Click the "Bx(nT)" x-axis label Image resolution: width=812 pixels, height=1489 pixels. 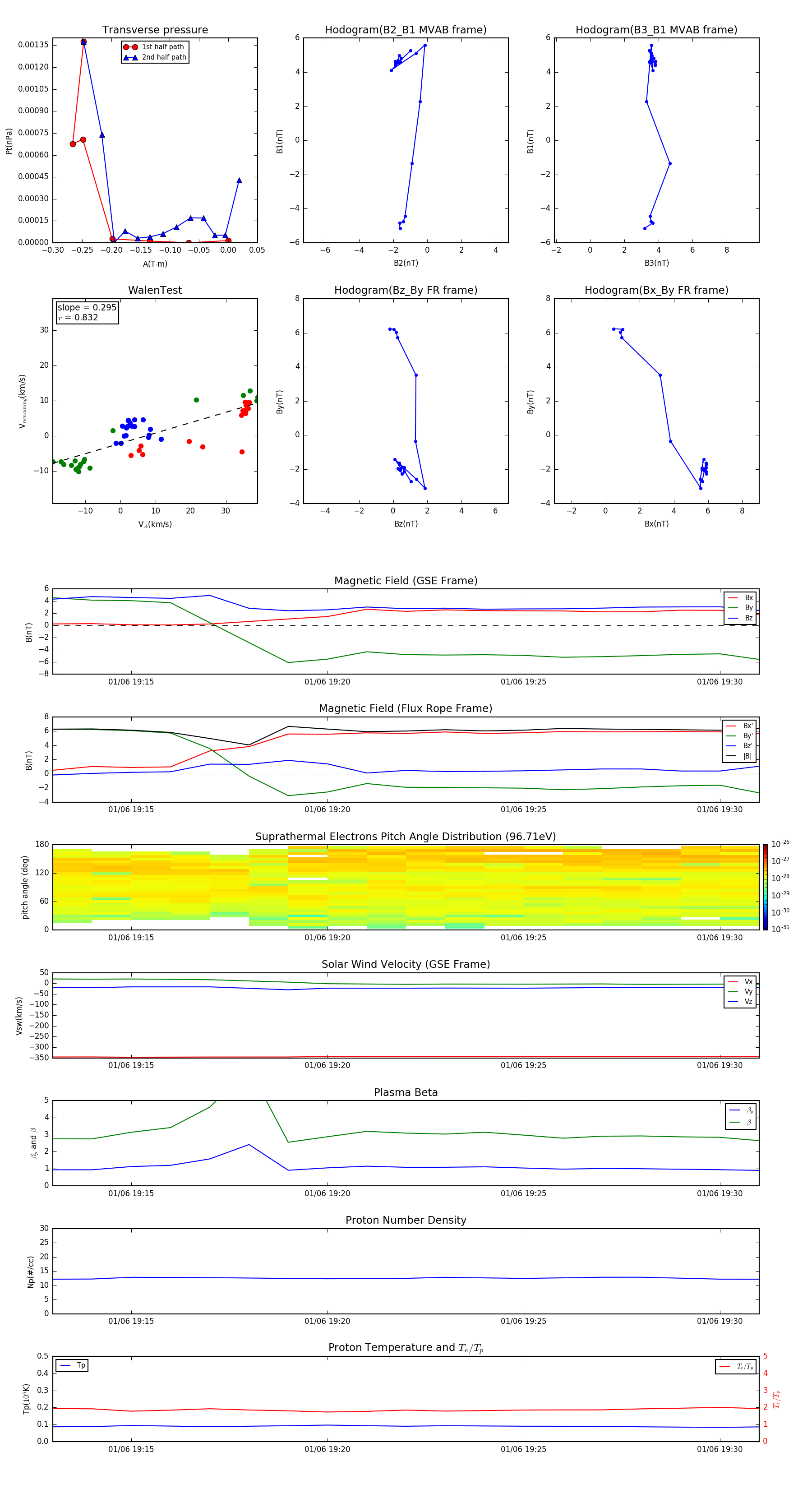tap(656, 524)
